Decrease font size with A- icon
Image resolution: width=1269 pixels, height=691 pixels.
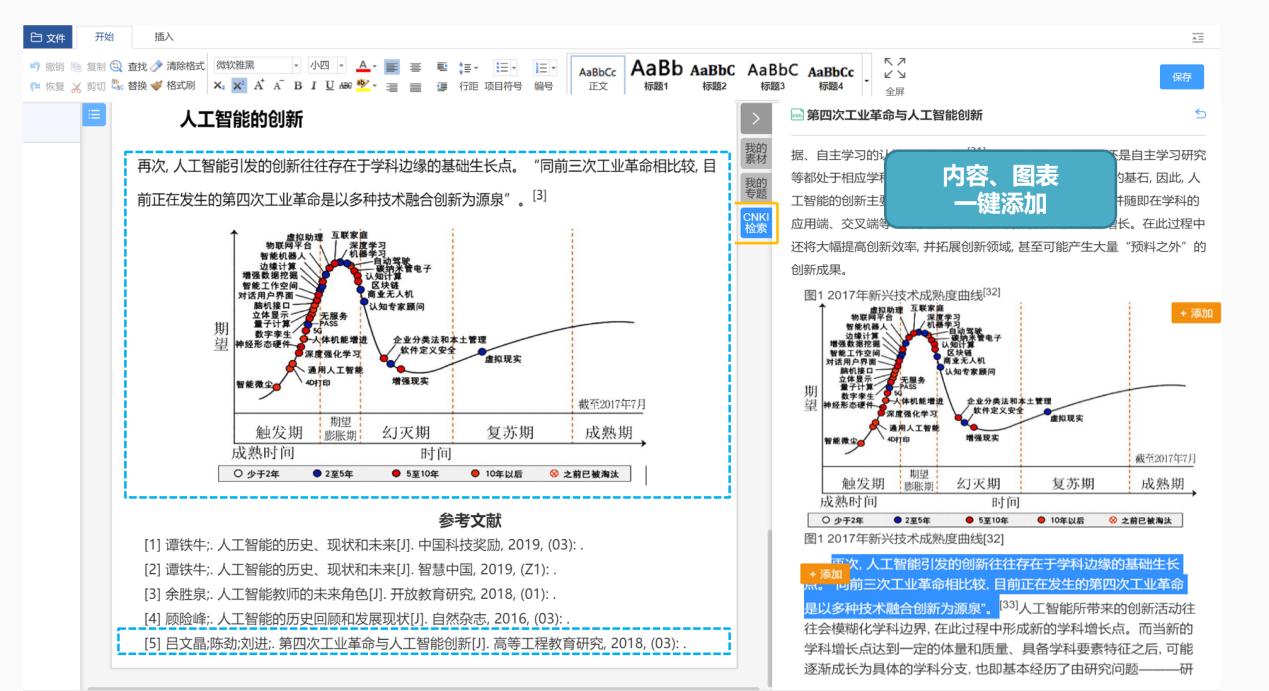click(277, 86)
